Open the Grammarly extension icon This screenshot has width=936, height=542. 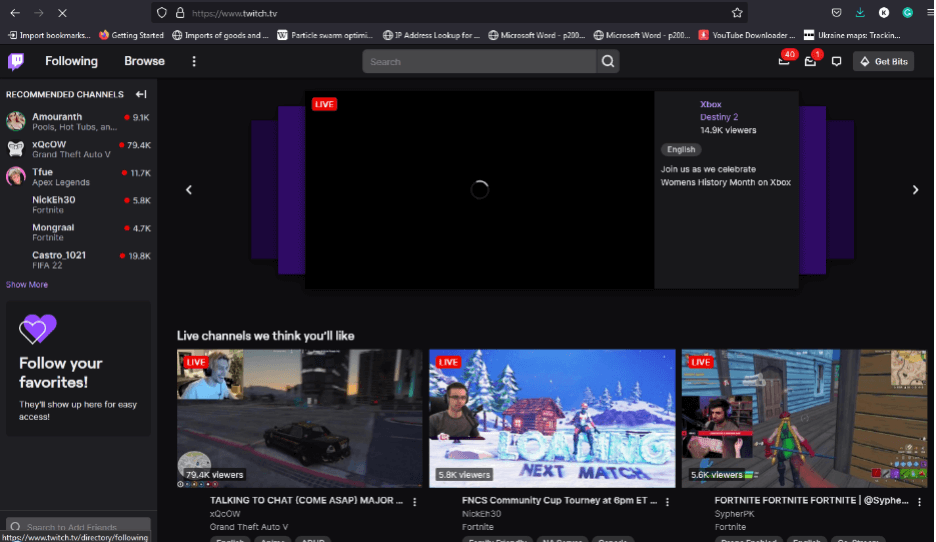coord(907,13)
